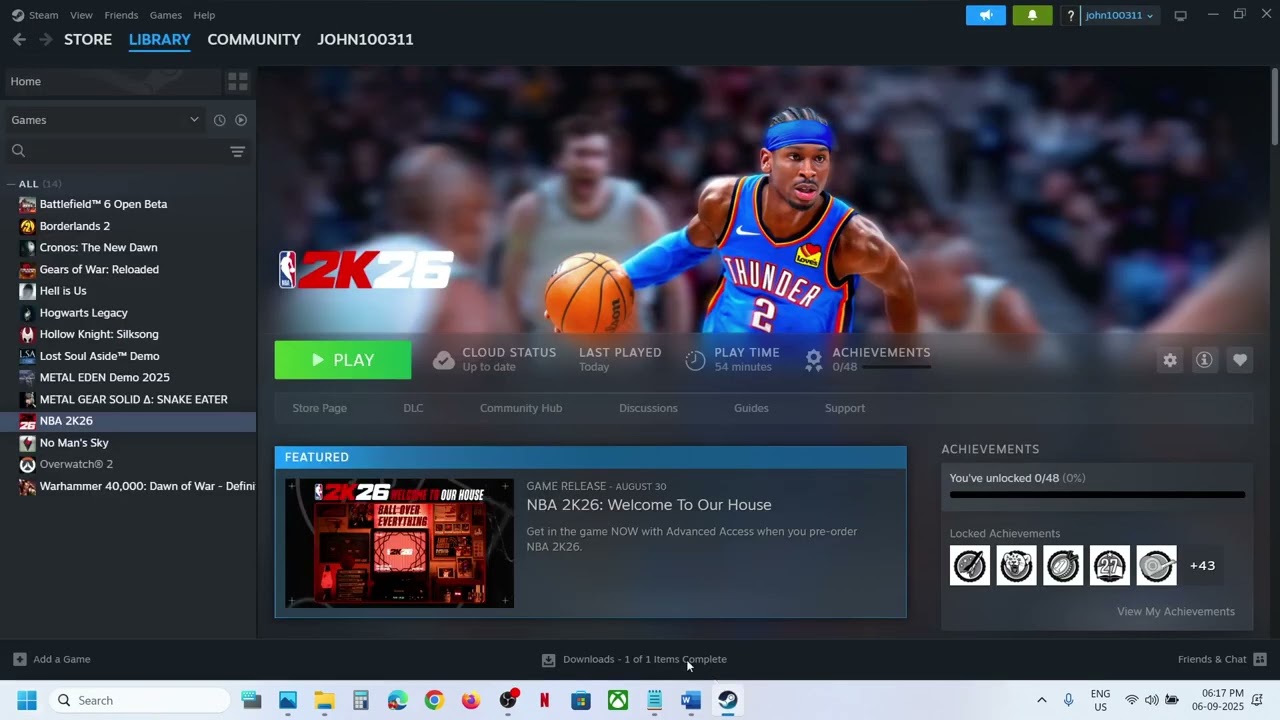Collapse the ALL games list
The height and width of the screenshot is (720, 1280).
[x=11, y=184]
